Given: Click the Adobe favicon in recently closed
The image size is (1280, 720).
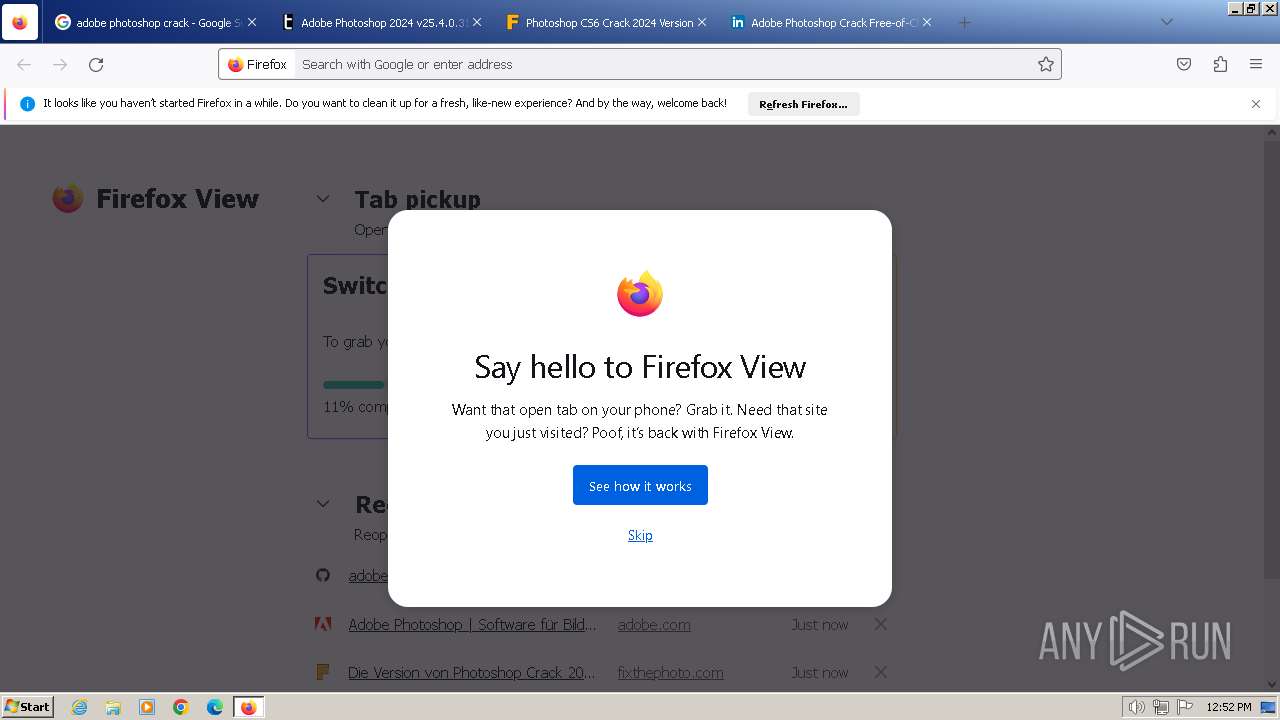Looking at the screenshot, I should coord(323,624).
